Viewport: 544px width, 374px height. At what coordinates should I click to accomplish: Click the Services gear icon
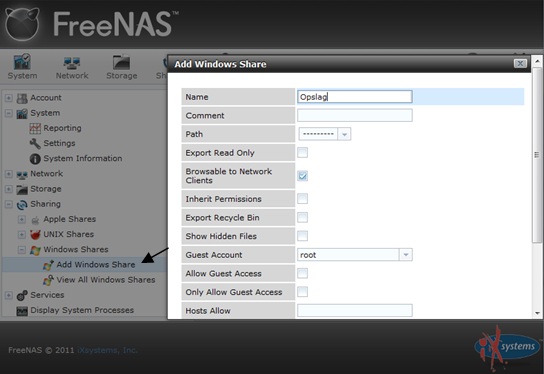[22, 295]
